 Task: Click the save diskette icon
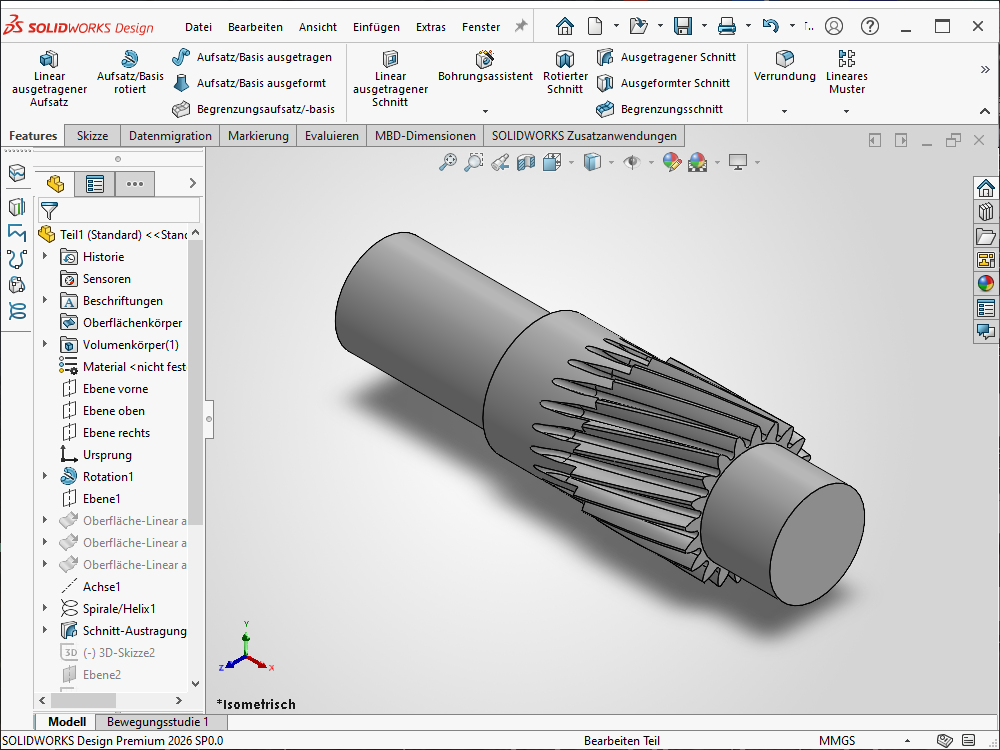pos(683,26)
